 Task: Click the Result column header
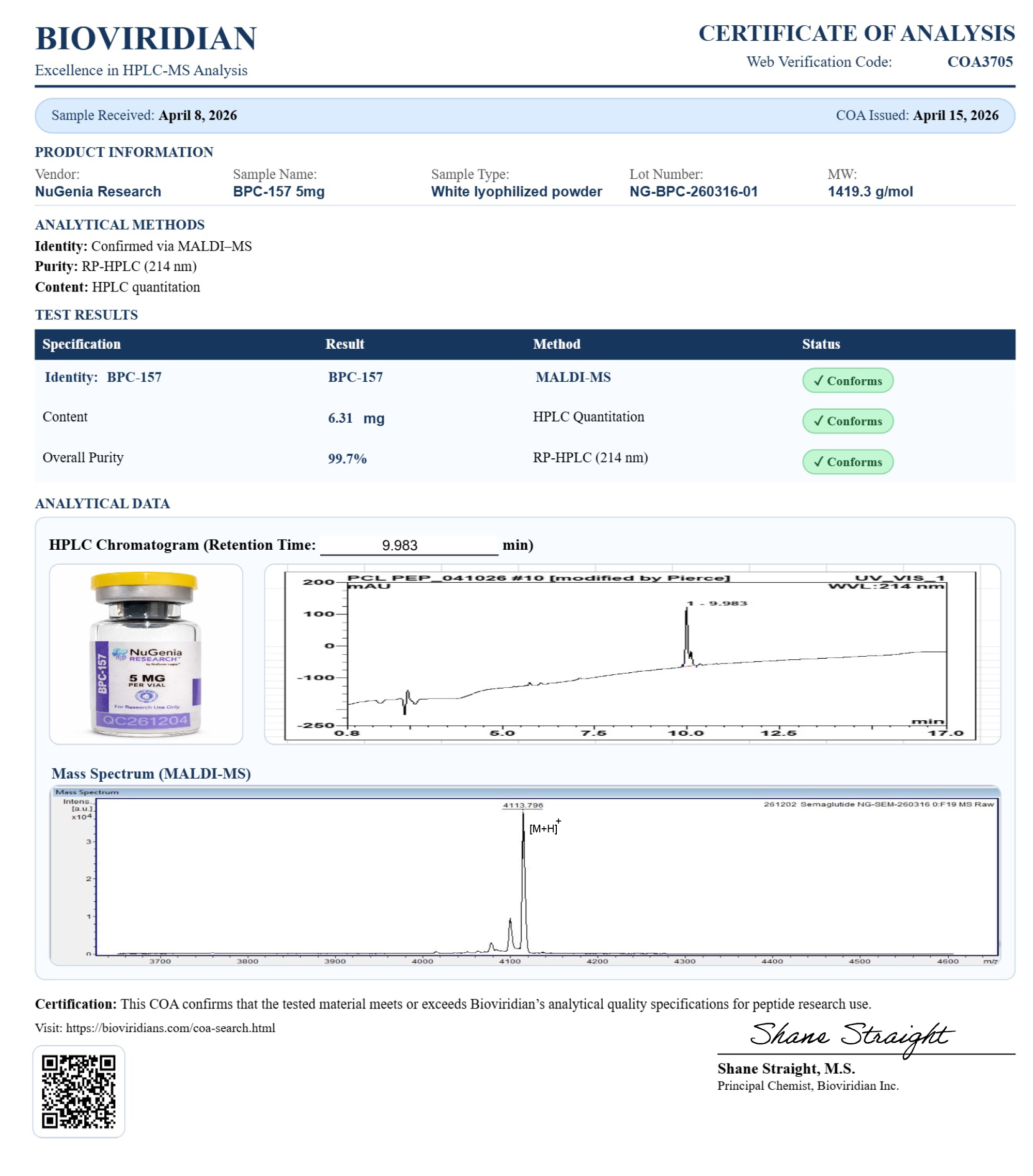click(x=345, y=344)
